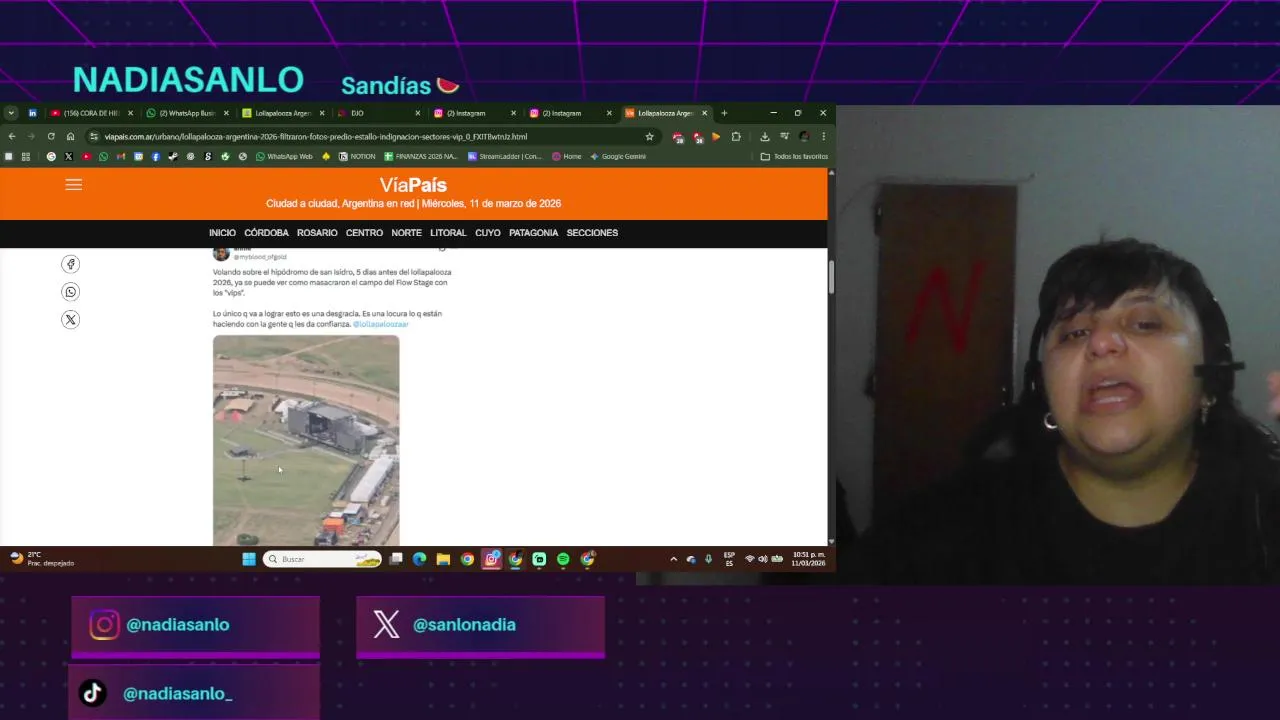
Task: Open the orange play extension icon
Action: tap(716, 136)
